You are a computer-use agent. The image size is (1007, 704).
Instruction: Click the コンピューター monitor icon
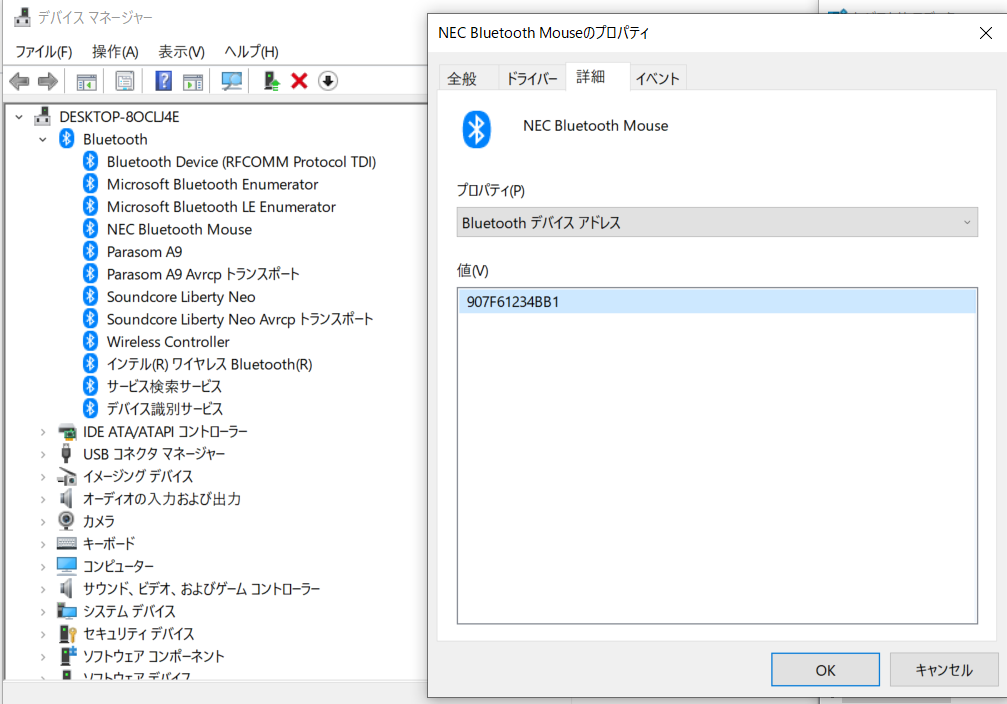(66, 565)
